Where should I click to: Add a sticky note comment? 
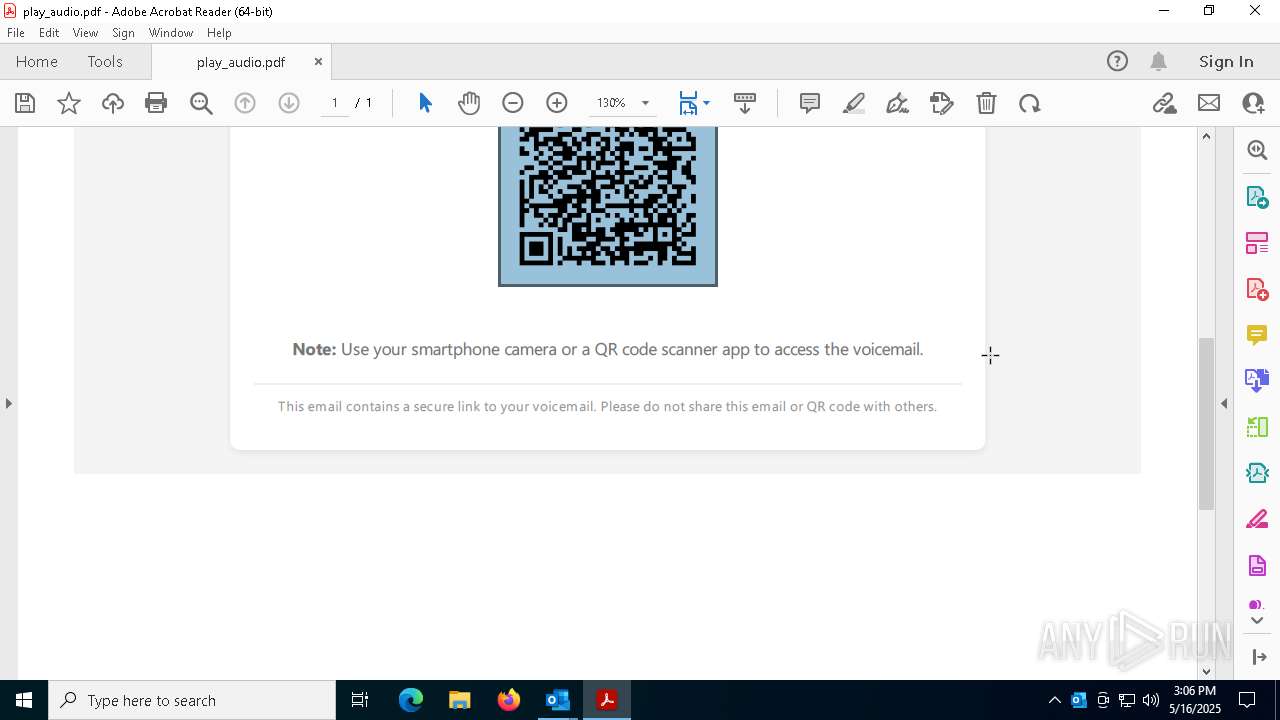[x=810, y=103]
